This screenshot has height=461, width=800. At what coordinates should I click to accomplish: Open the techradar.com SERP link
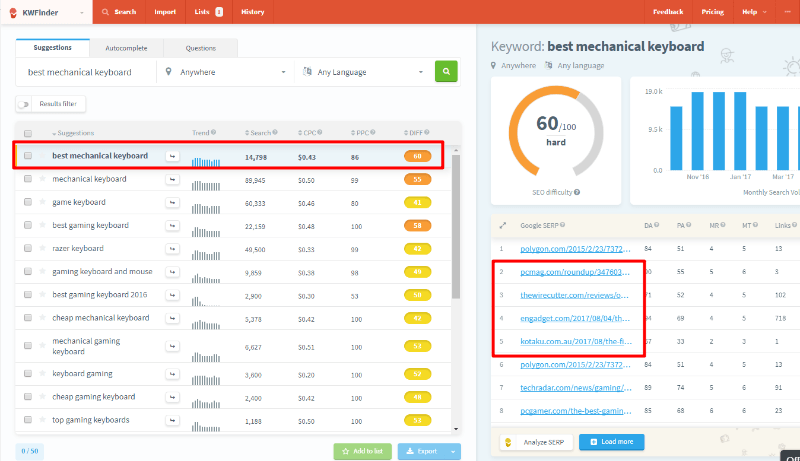576,388
